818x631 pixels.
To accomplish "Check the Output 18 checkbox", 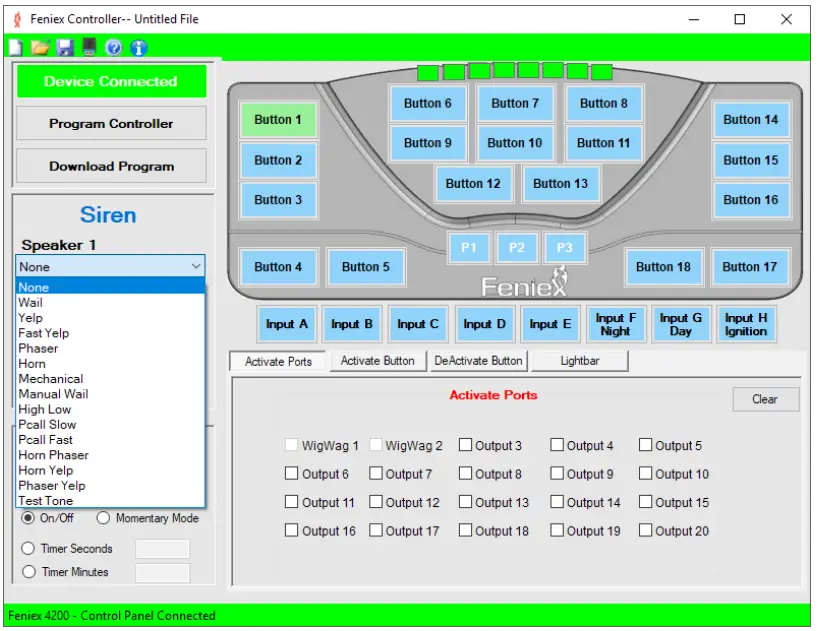I will [465, 530].
